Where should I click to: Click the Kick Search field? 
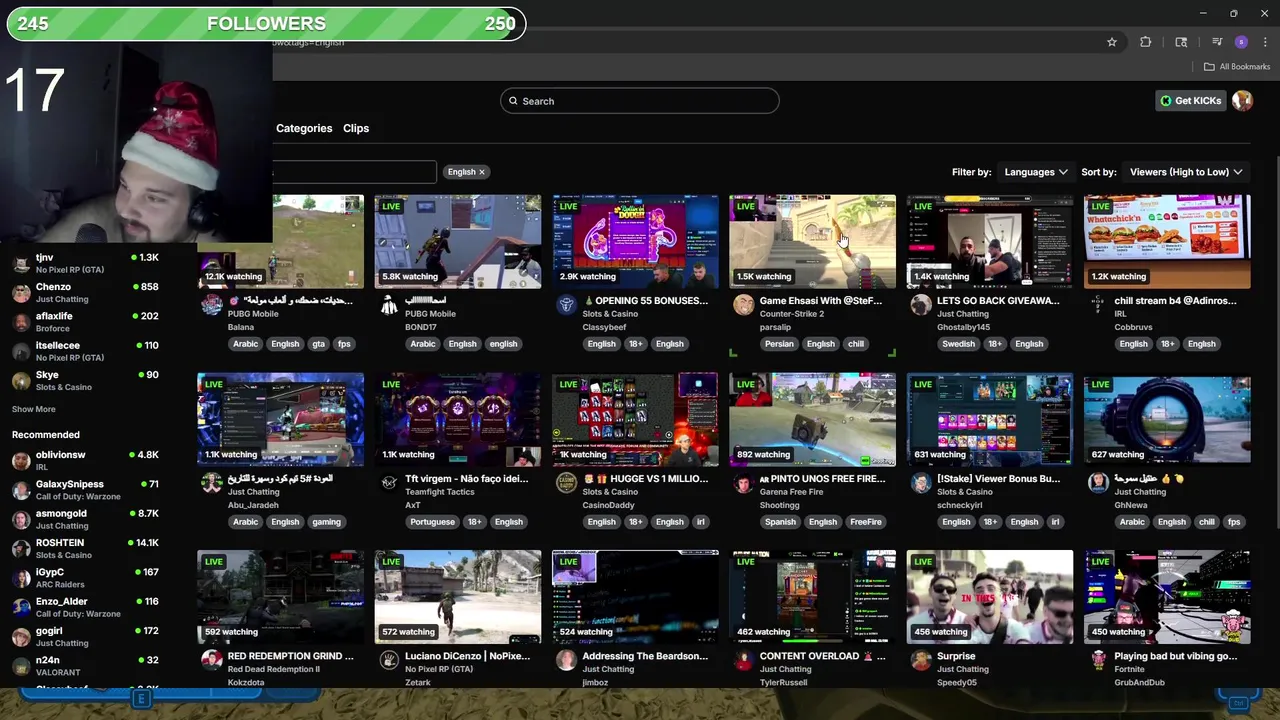point(640,101)
